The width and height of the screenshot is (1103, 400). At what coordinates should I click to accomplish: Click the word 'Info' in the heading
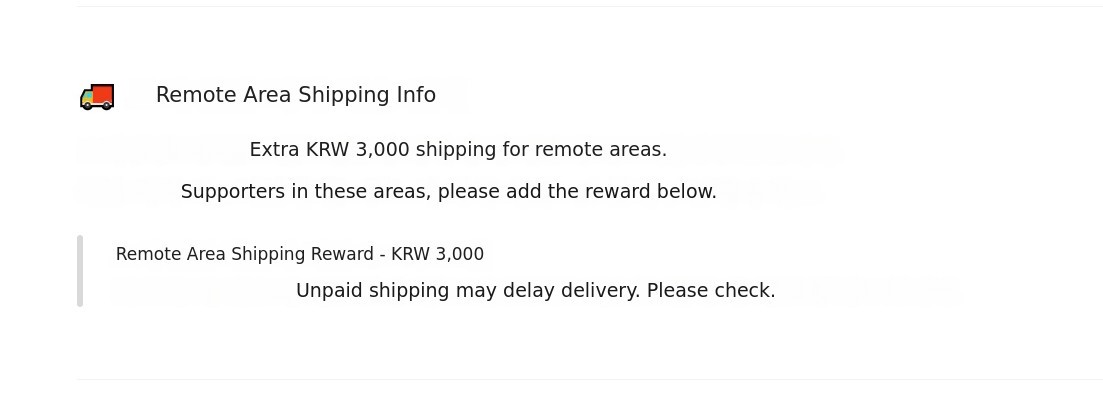[416, 95]
